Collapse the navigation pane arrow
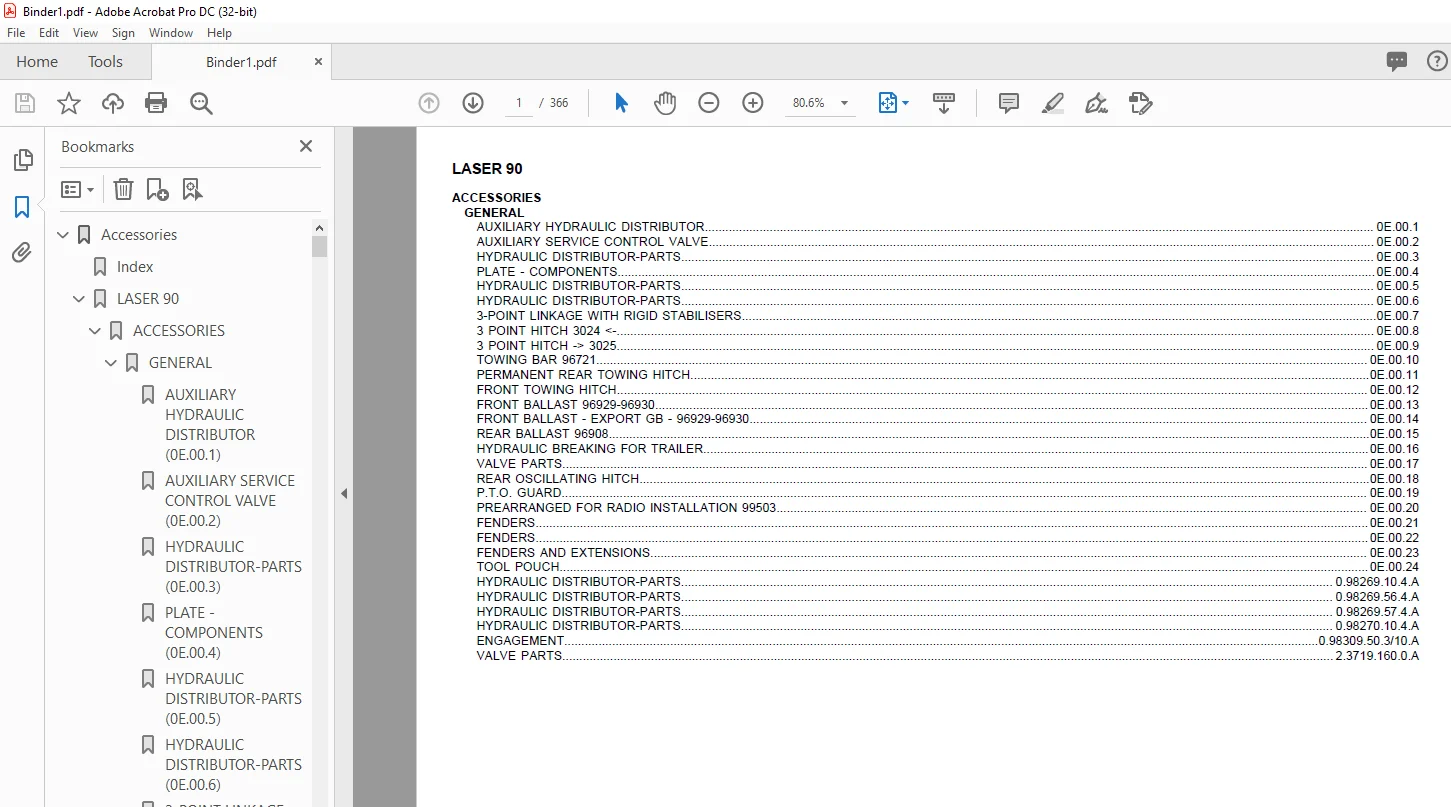The width and height of the screenshot is (1451, 807). [344, 493]
